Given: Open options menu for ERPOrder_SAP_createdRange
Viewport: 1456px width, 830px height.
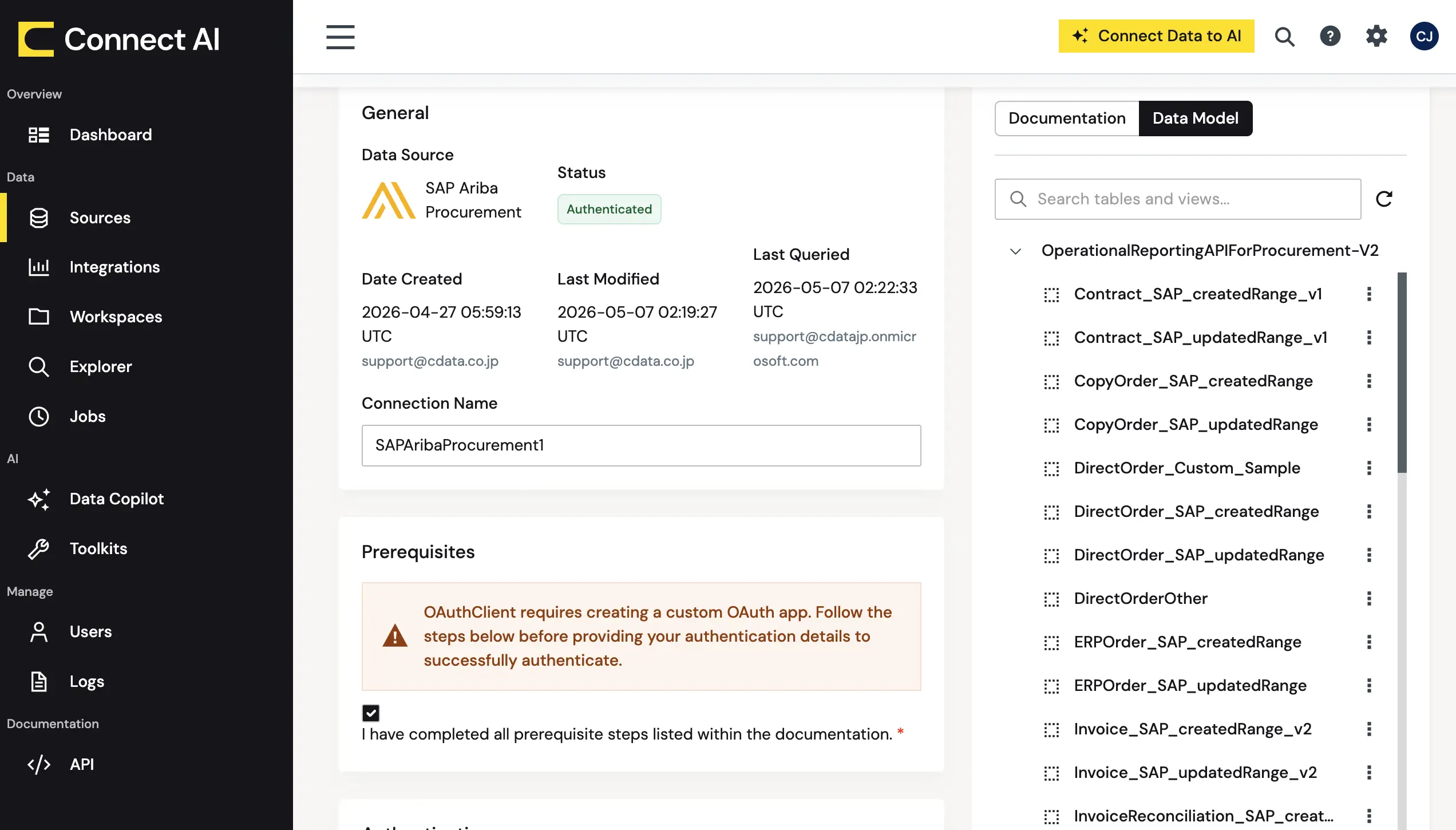Looking at the screenshot, I should click(1369, 642).
